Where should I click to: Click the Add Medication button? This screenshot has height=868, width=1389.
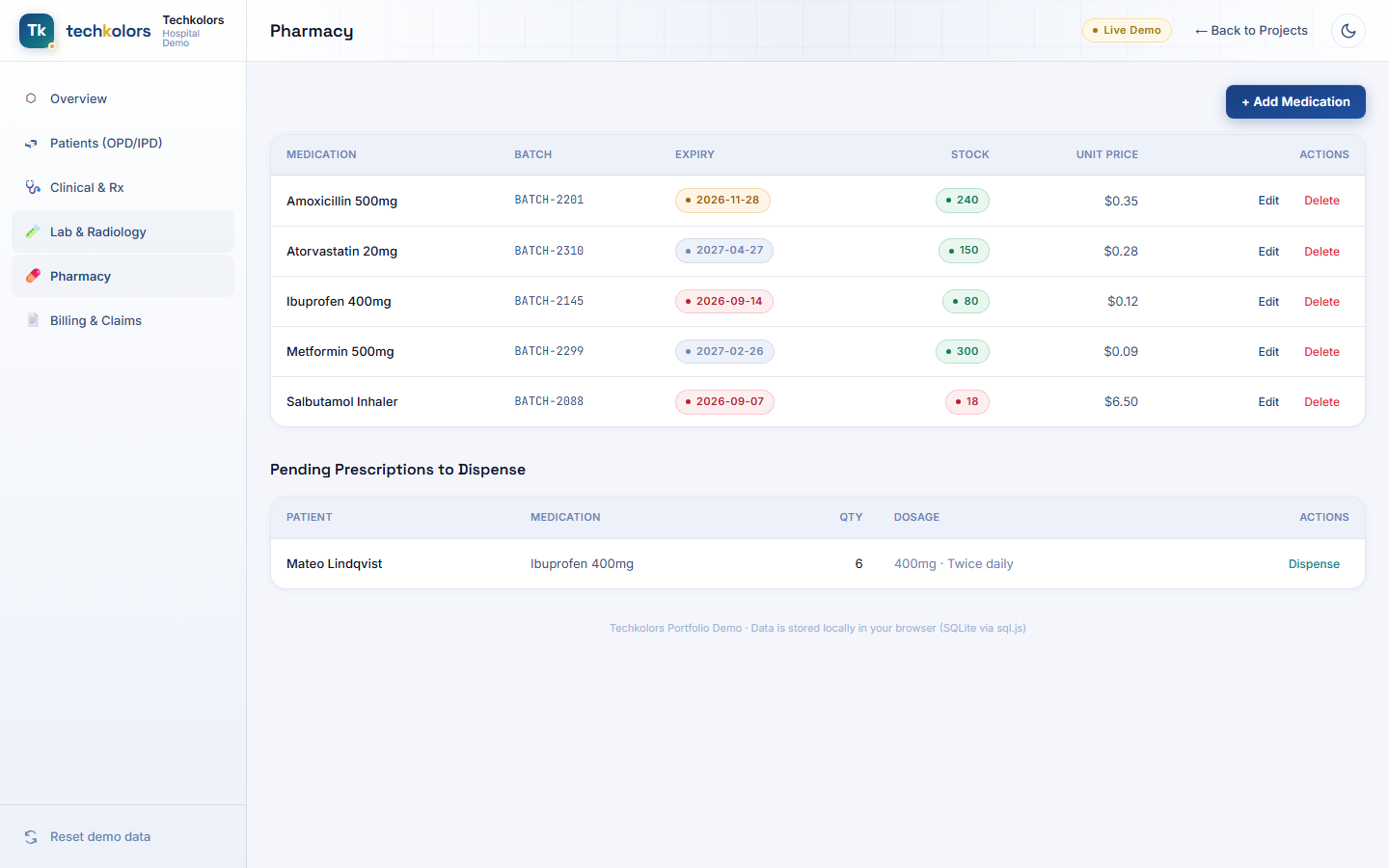[x=1295, y=102]
